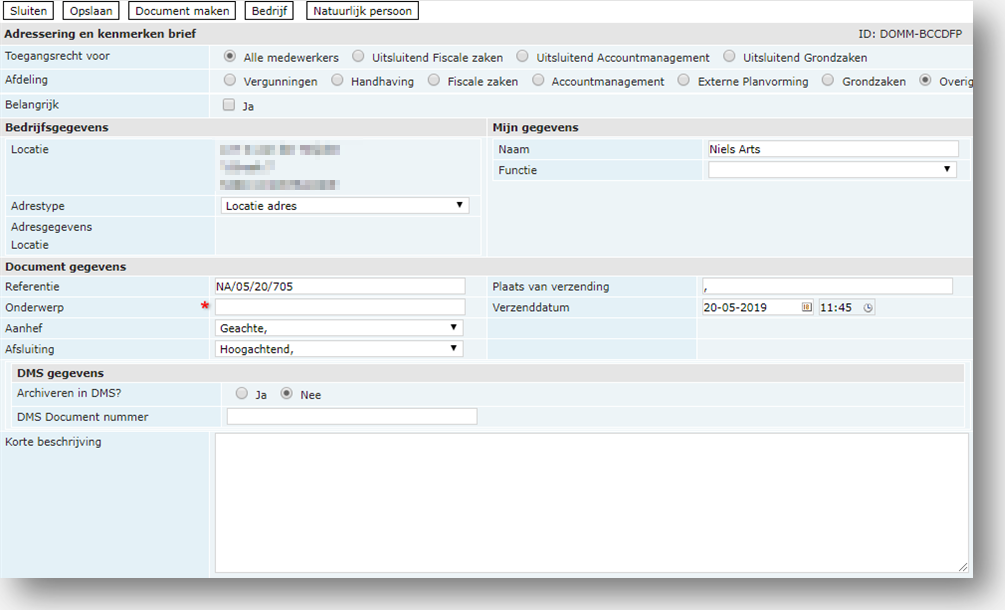
Task: Open the clock time picker icon
Action: point(868,308)
